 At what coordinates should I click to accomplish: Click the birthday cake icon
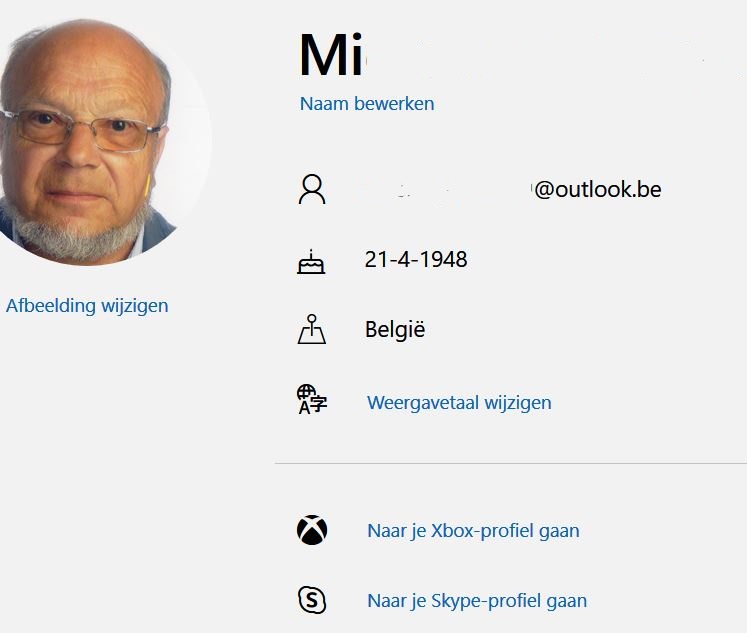(311, 261)
